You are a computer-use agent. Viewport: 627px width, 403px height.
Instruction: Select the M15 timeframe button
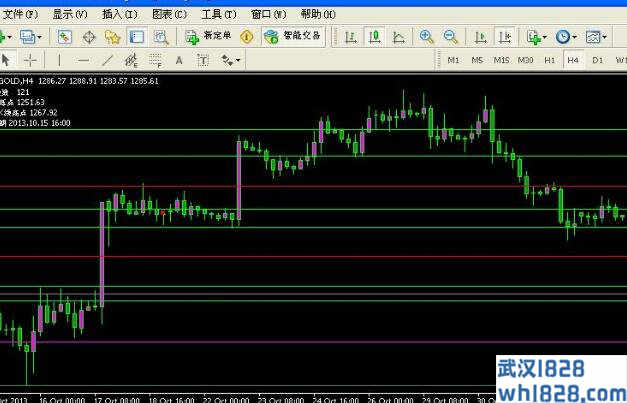click(x=501, y=61)
